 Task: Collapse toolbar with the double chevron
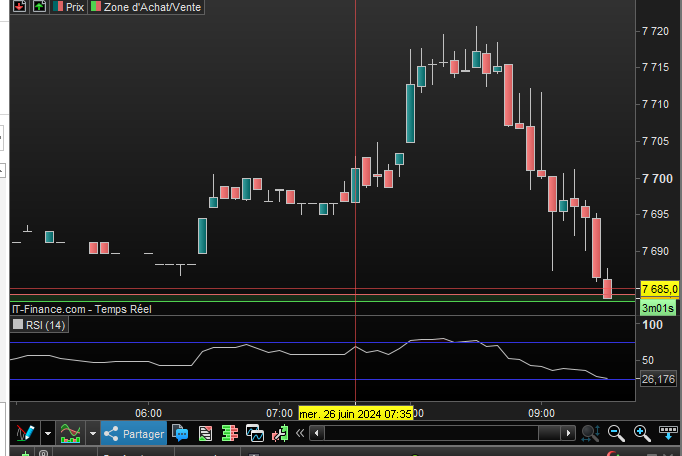tap(300, 433)
